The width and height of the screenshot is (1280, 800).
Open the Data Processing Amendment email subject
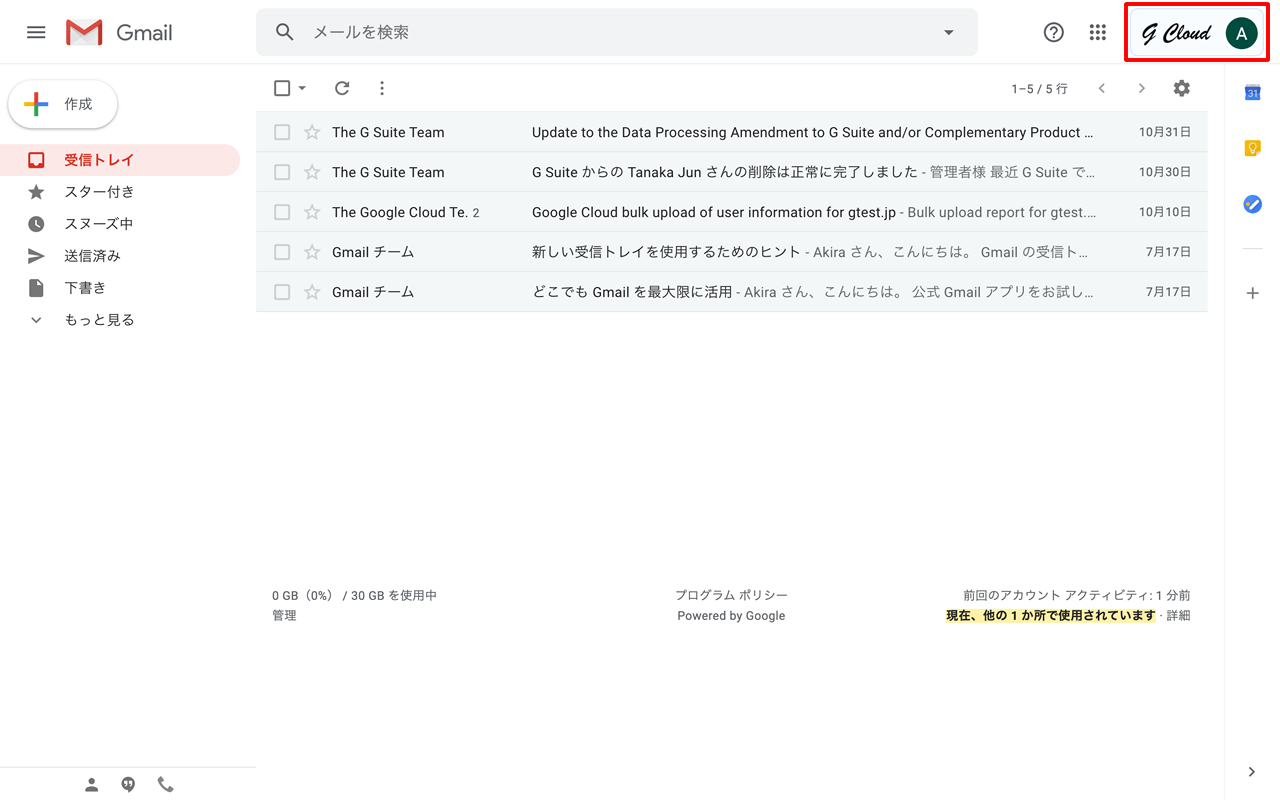tap(812, 132)
